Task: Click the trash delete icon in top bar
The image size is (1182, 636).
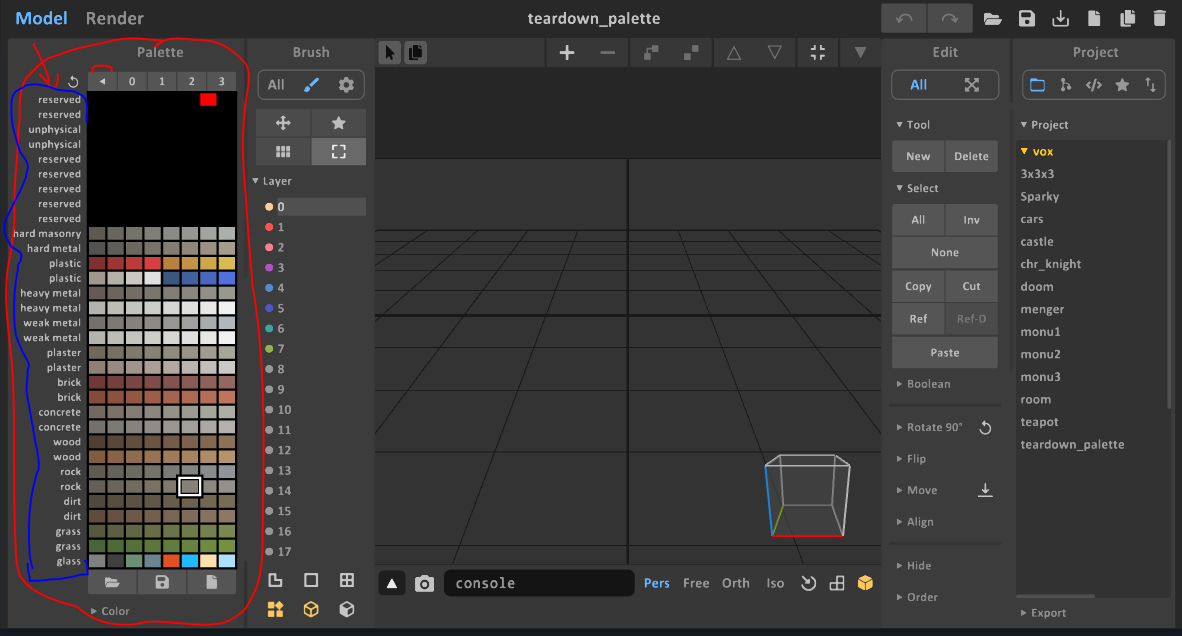Action: 1159,18
